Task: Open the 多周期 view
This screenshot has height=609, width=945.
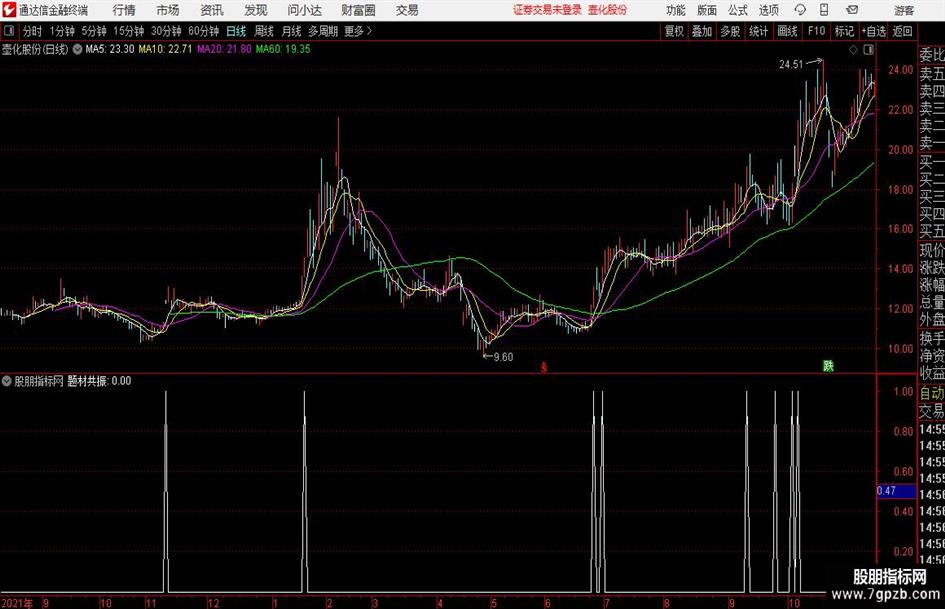Action: [323, 31]
